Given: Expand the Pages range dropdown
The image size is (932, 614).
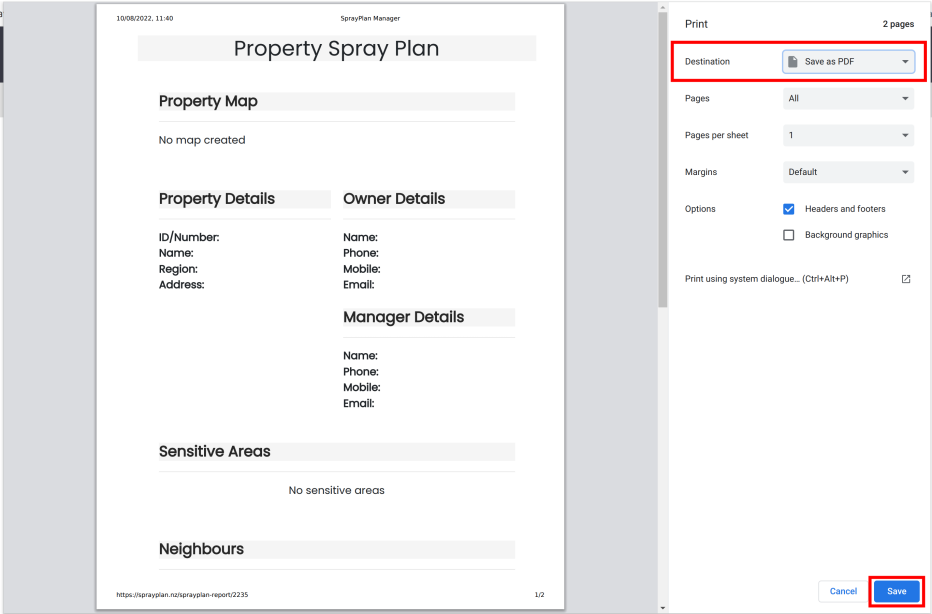Looking at the screenshot, I should click(848, 98).
